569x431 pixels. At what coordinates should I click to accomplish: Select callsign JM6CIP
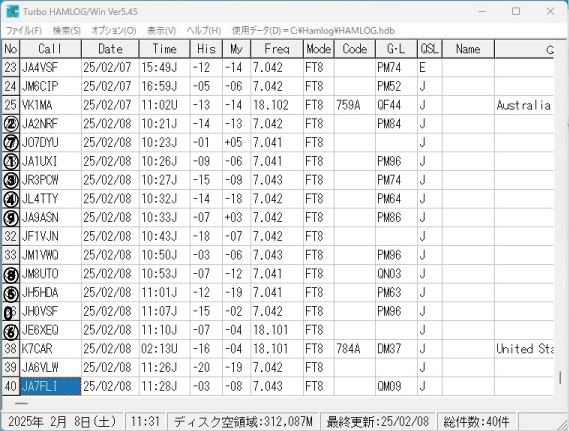coord(40,86)
